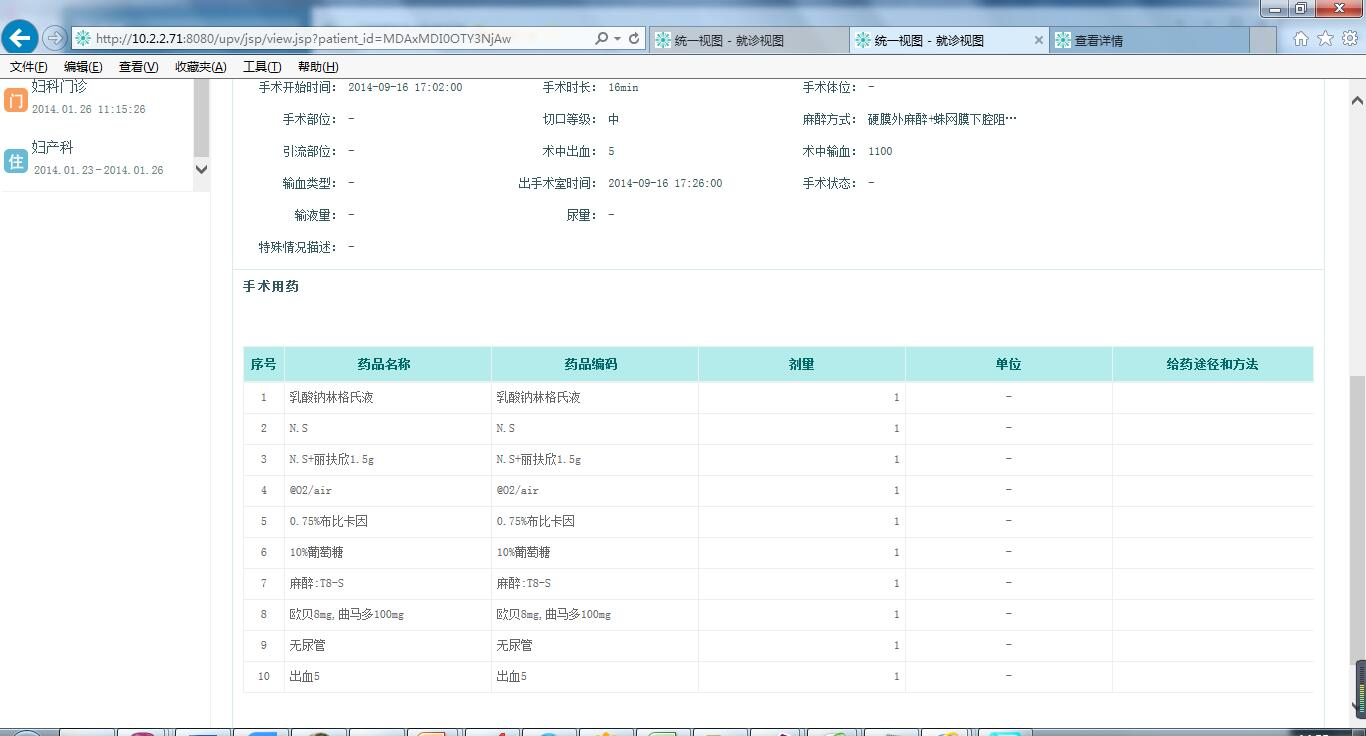Select the blue 住 inpatient visit icon
Image resolution: width=1366 pixels, height=736 pixels.
pyautogui.click(x=15, y=161)
